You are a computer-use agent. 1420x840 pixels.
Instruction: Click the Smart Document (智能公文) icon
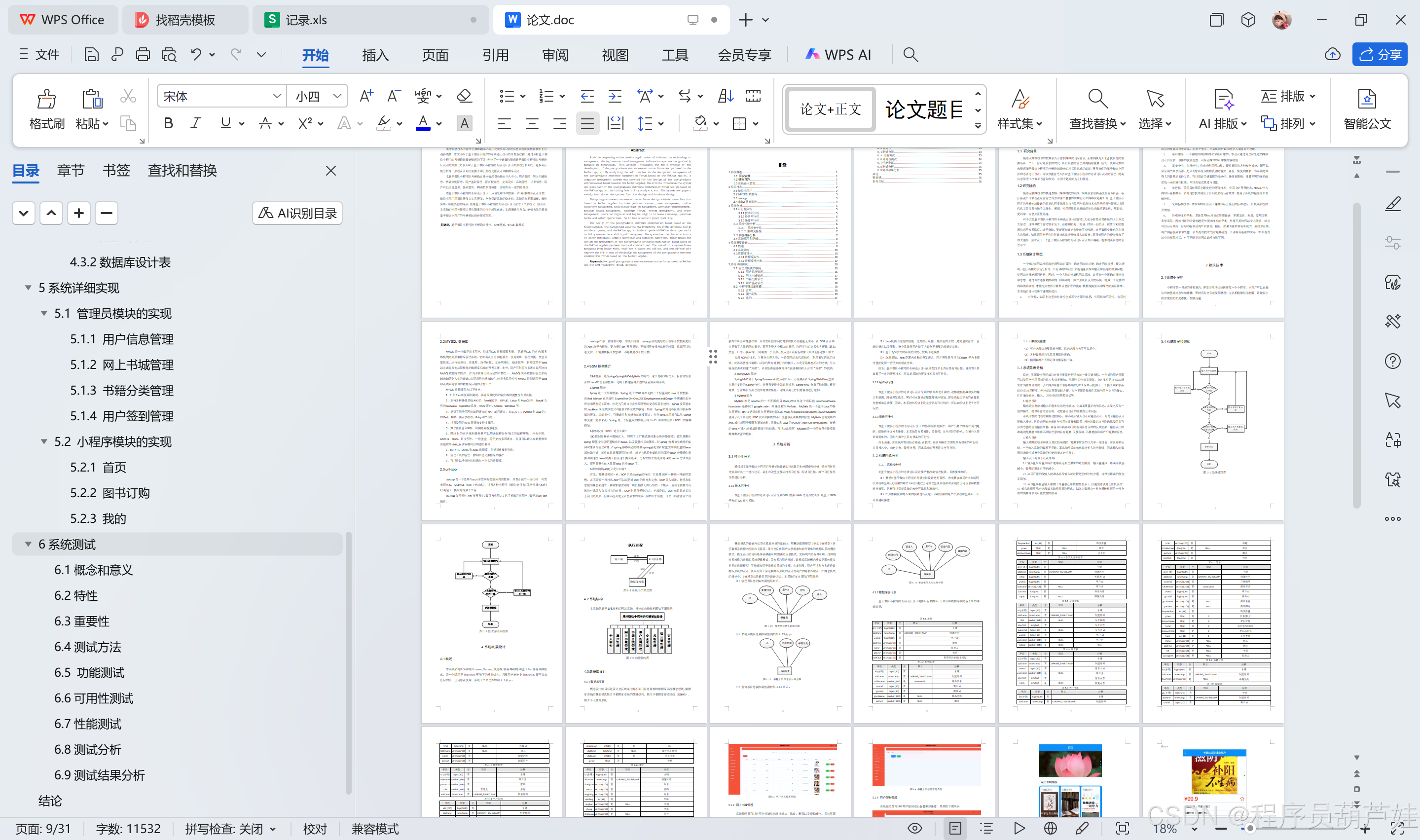(1367, 99)
